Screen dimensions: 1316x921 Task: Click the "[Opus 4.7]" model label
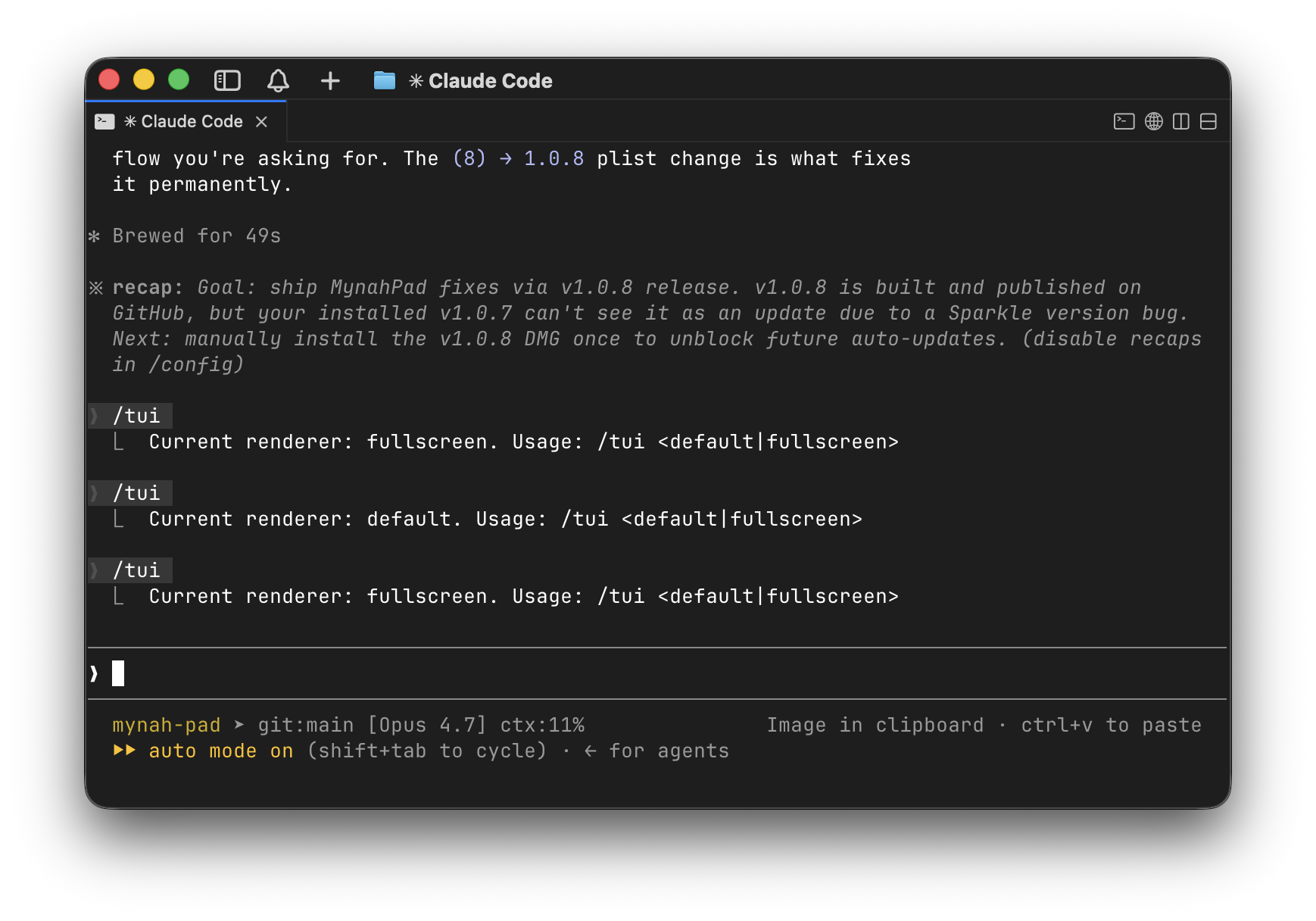[426, 725]
